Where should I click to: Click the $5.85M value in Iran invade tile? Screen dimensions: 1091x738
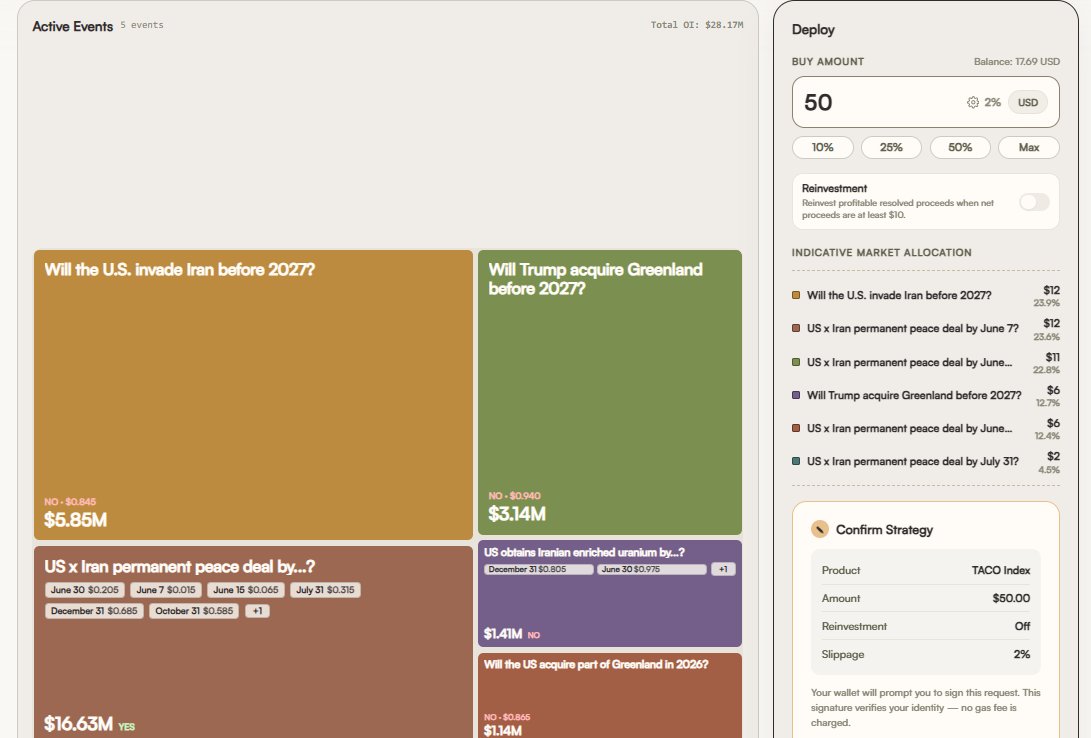[75, 520]
